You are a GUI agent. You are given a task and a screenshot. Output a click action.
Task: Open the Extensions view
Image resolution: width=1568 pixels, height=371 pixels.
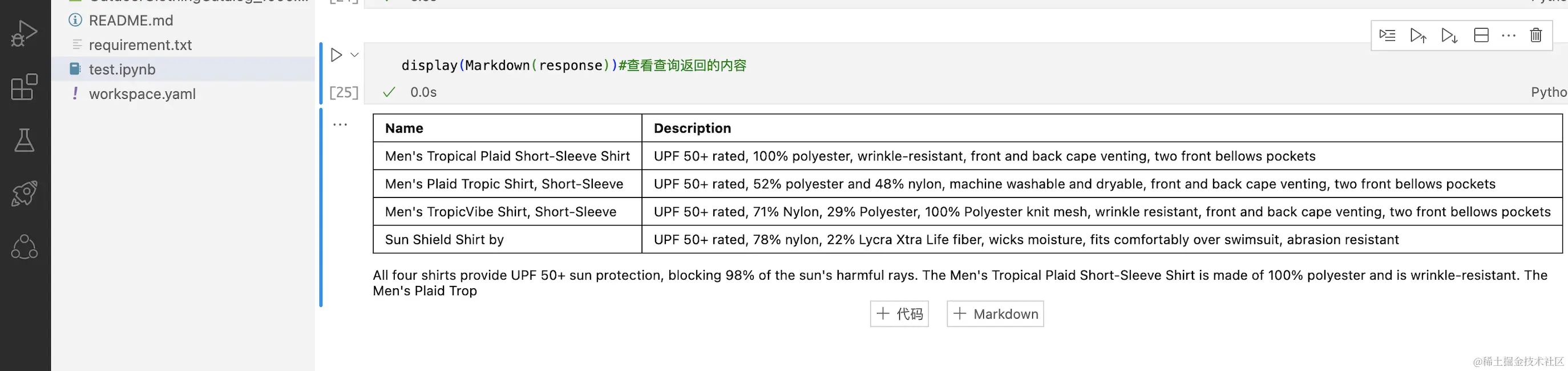(x=25, y=87)
